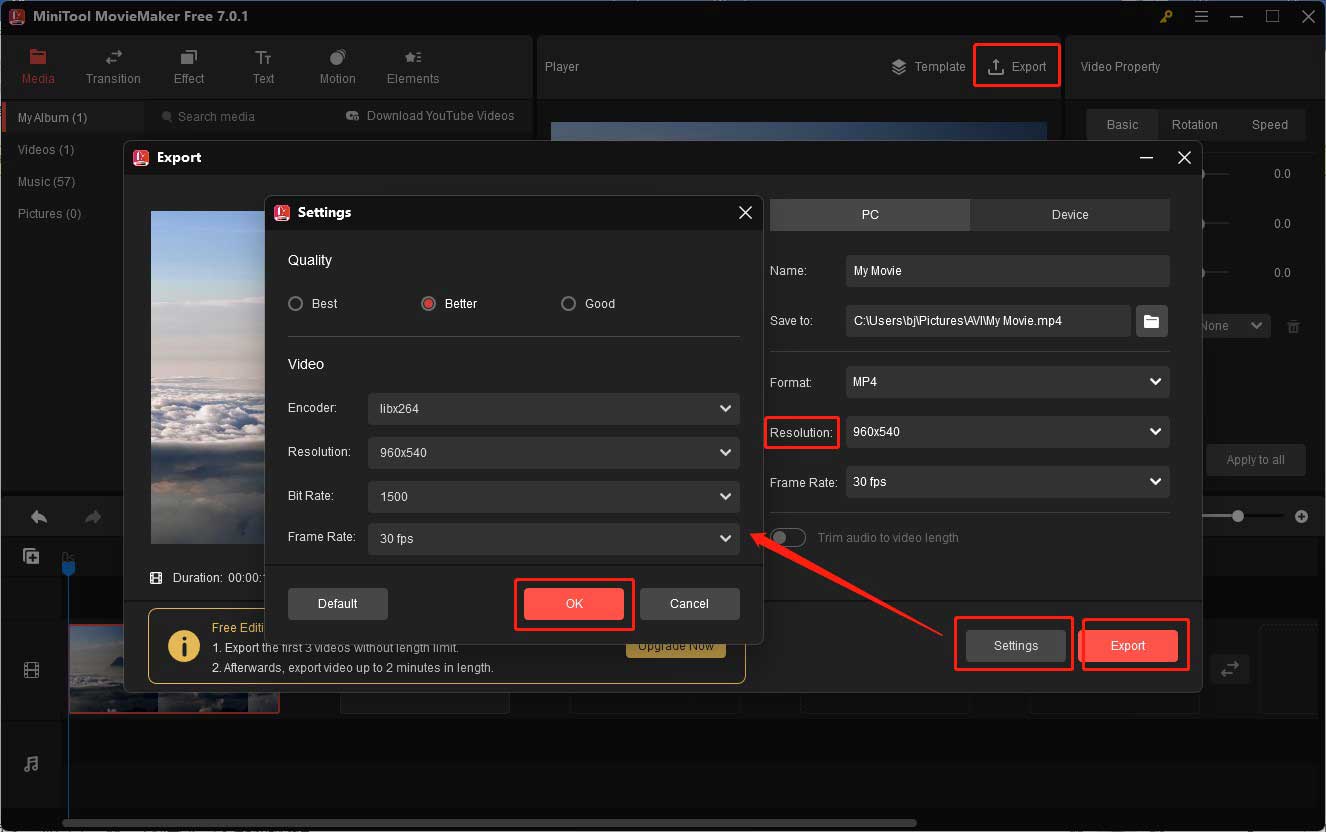The height and width of the screenshot is (832, 1326).
Task: Open Resolution dropdown in Export window
Action: pyautogui.click(x=1008, y=432)
